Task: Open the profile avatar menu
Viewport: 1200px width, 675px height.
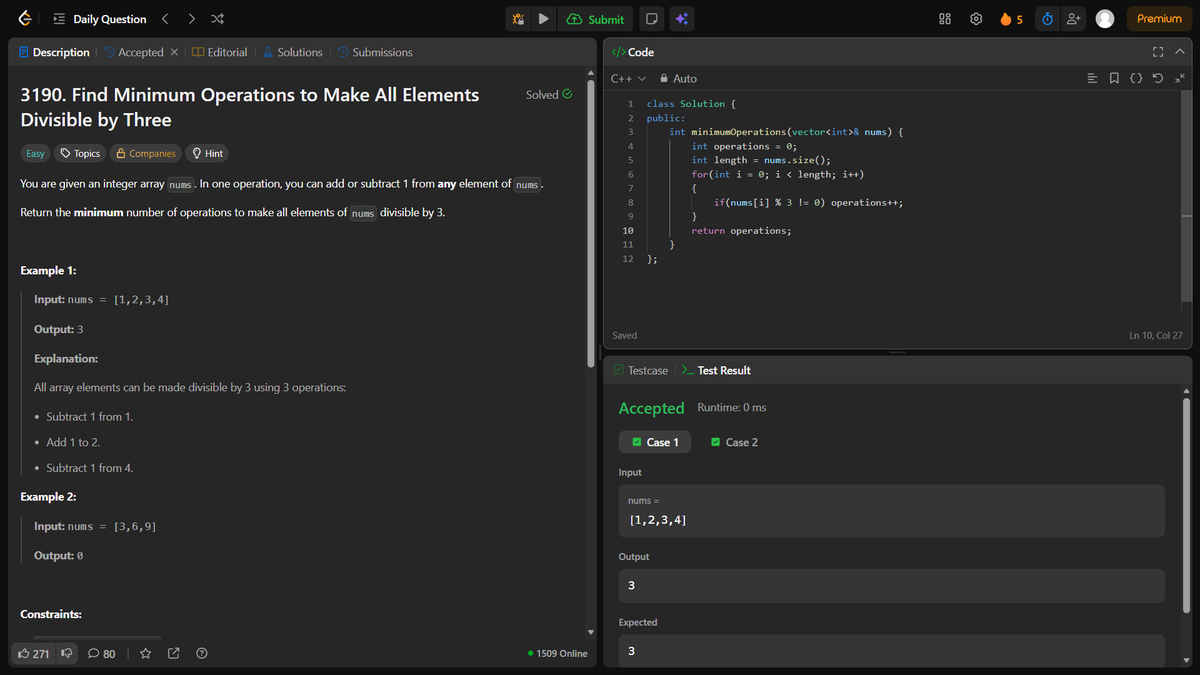Action: pos(1105,19)
